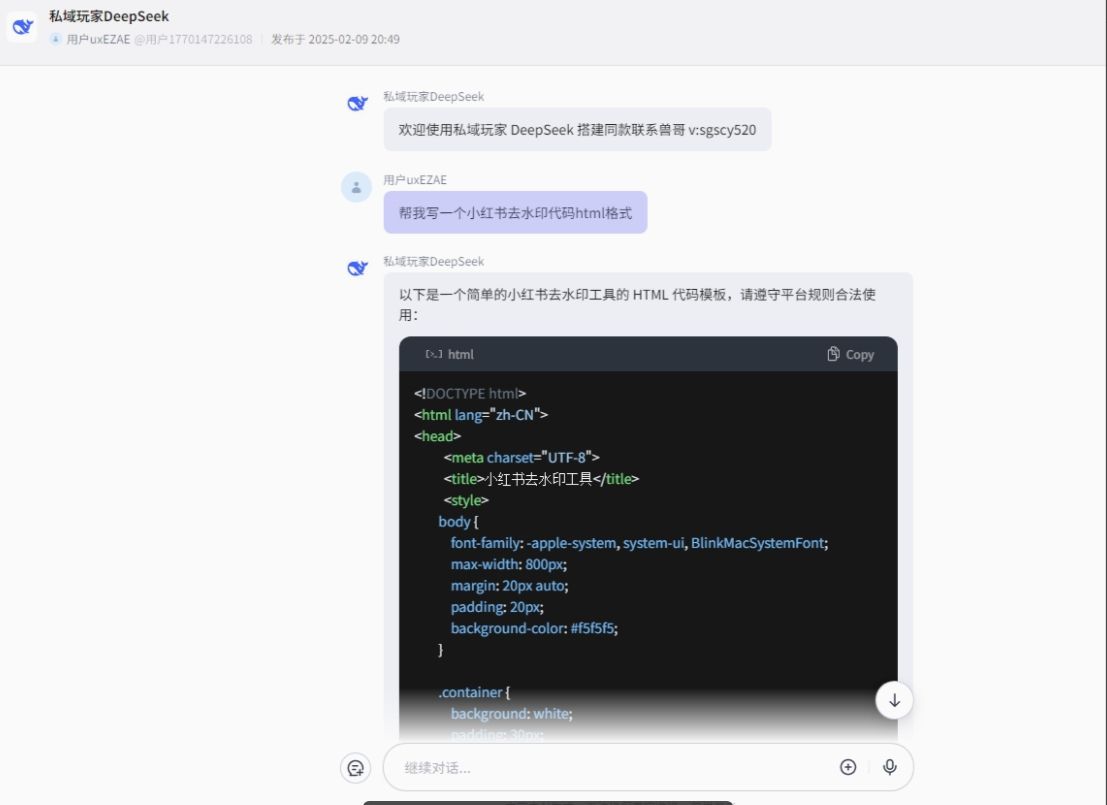Viewport: 1107px width, 805px height.
Task: Click the @用户1770147226108 handle
Action: (x=193, y=40)
